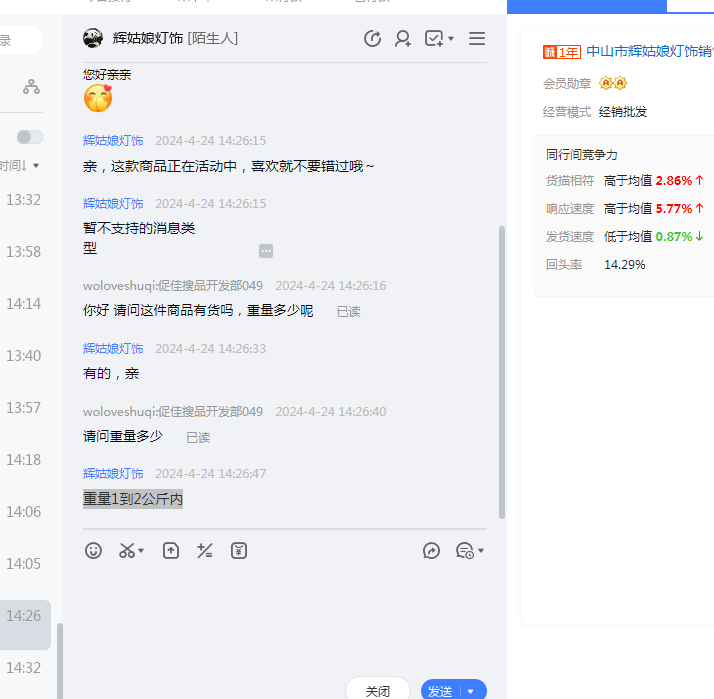Open the hamburger menu in chat header
Viewport: 714px width, 699px height.
[x=477, y=38]
